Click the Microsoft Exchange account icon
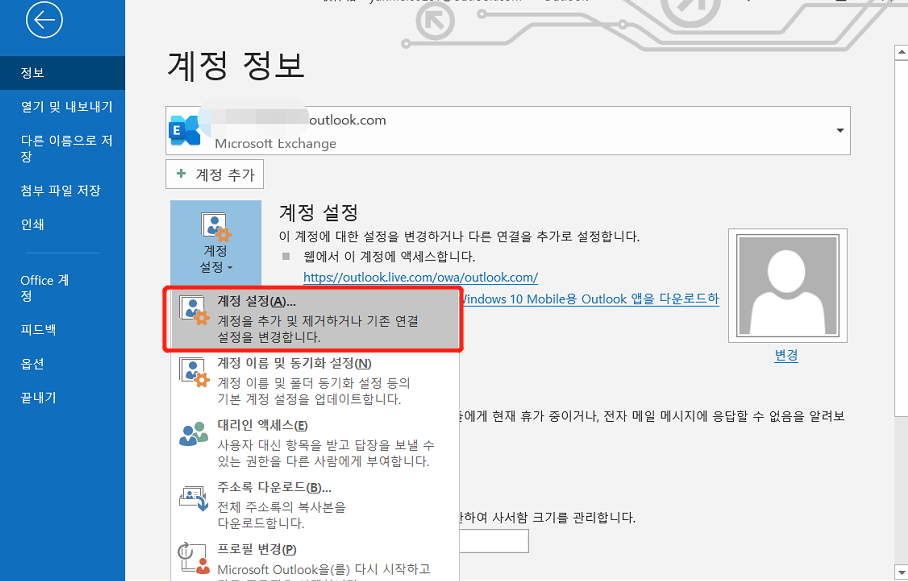Image resolution: width=908 pixels, height=581 pixels. 185,129
